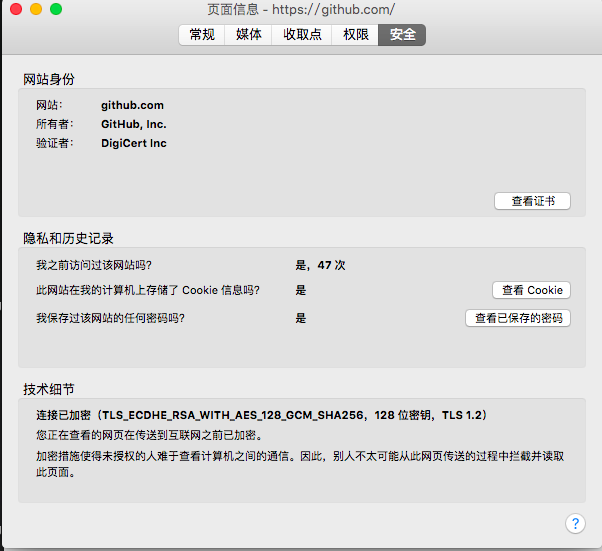
Task: Click the verifier value DigiCert Inc
Action: tap(134, 143)
